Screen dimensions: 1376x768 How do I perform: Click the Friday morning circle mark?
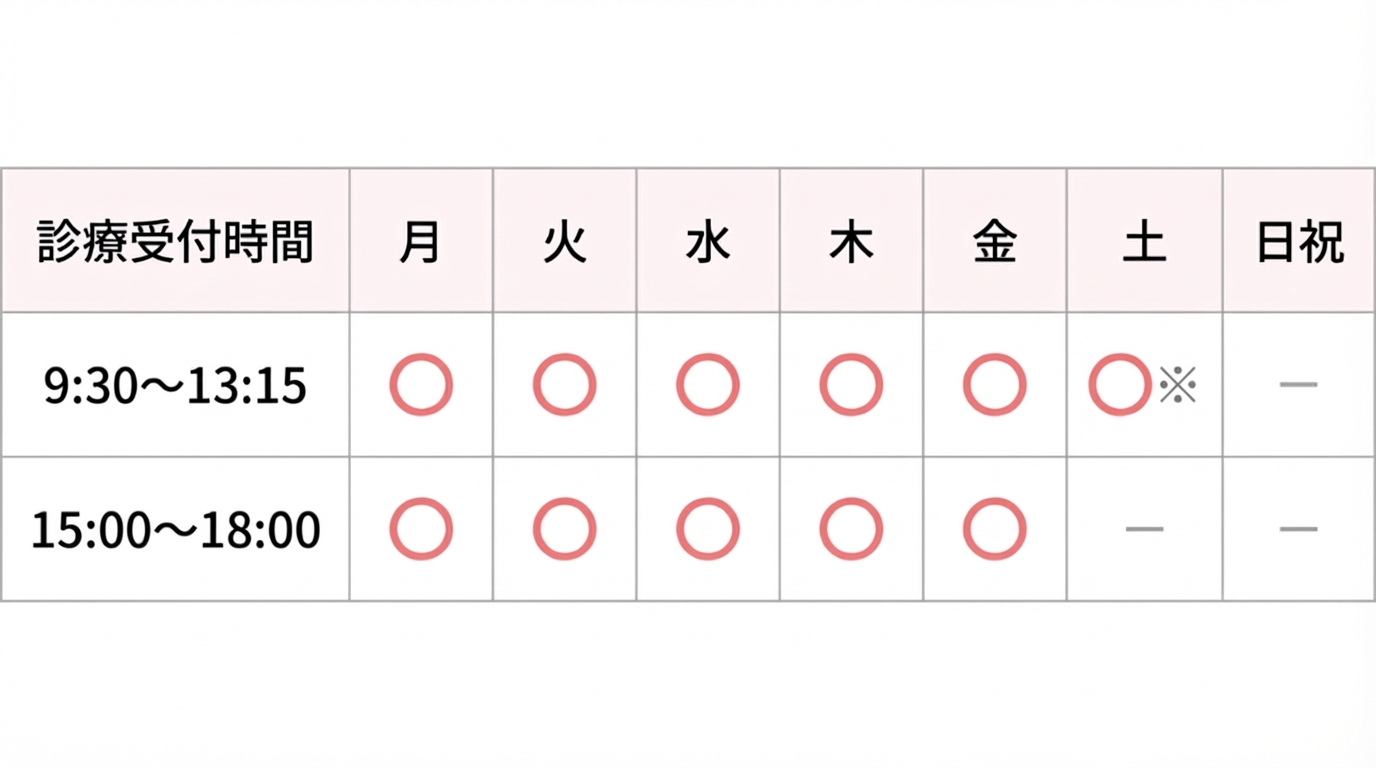[x=994, y=385]
